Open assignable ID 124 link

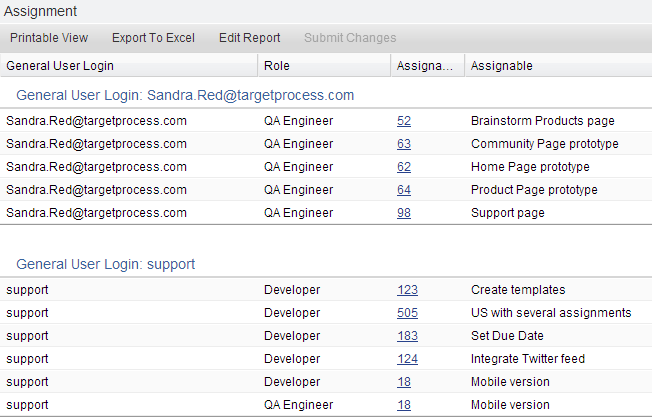tap(407, 359)
